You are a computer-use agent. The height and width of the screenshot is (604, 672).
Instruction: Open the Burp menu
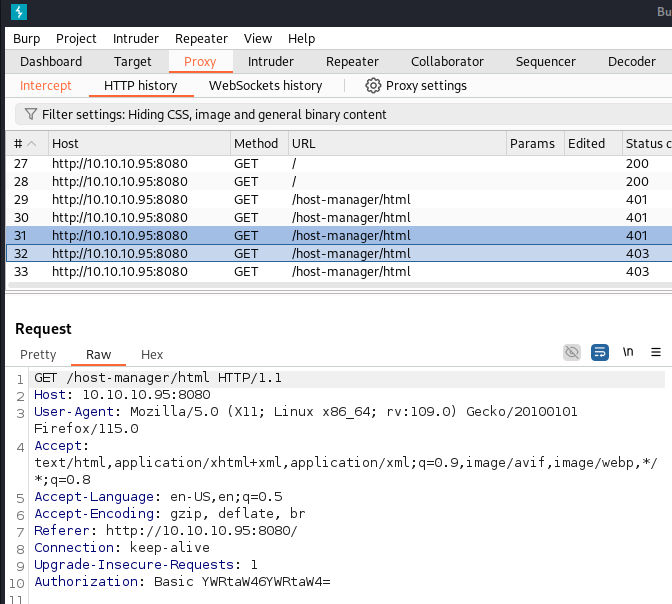click(27, 38)
